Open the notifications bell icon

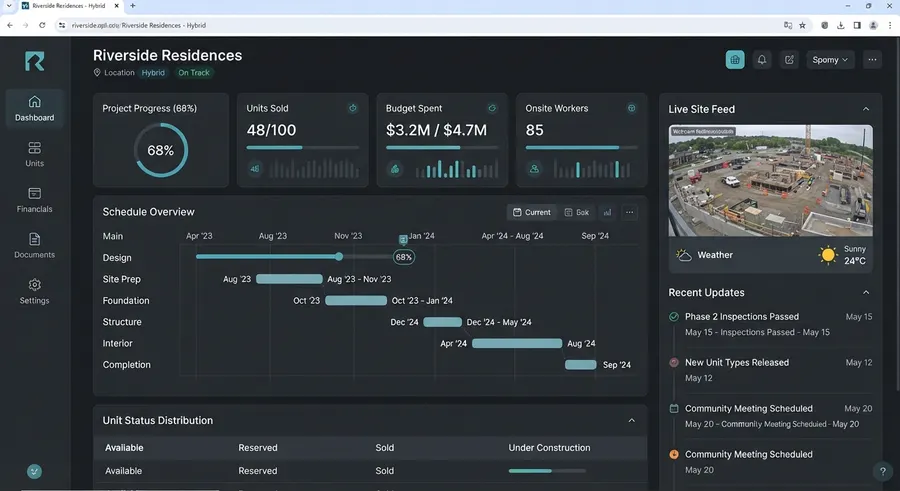click(x=762, y=60)
